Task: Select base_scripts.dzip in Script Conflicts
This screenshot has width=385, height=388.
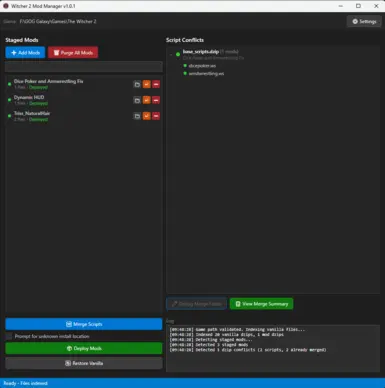Action: 201,52
